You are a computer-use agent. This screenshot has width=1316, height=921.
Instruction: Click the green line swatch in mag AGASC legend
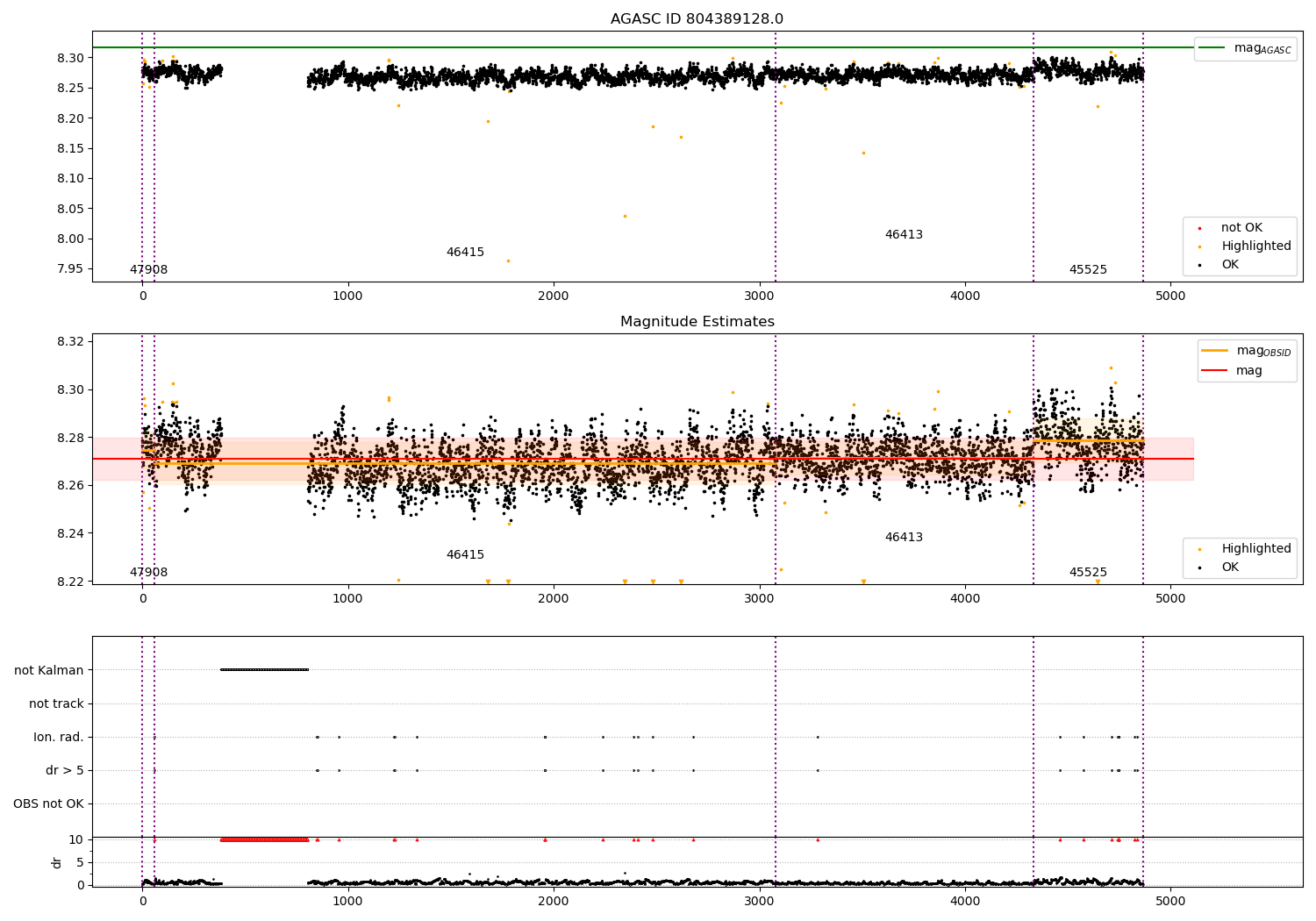click(1213, 48)
